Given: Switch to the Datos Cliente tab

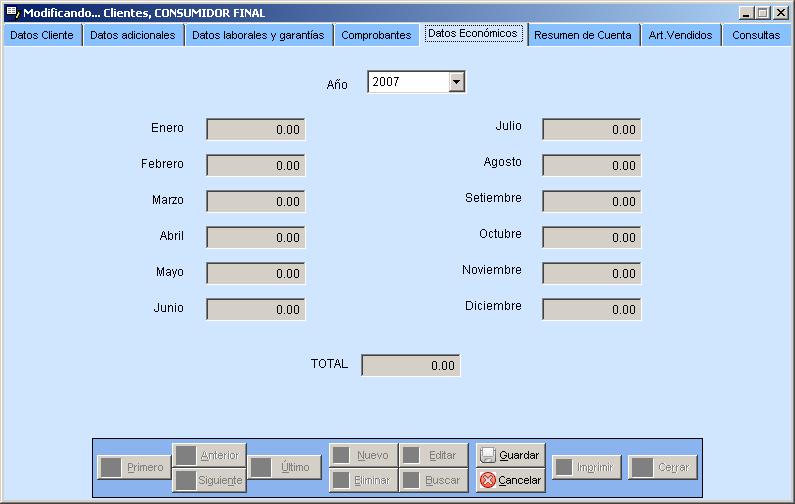Looking at the screenshot, I should click(41, 35).
